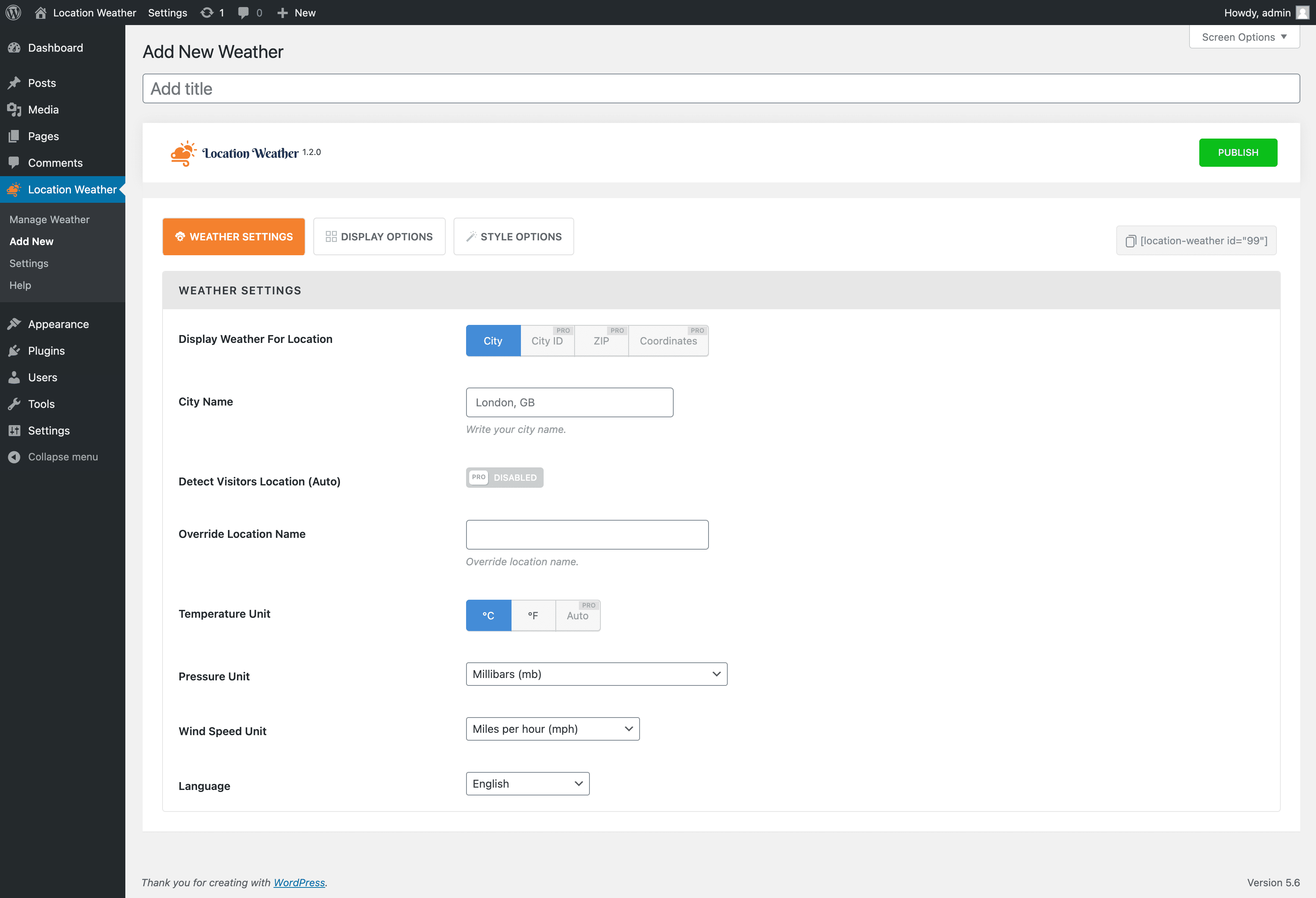Click the Comments sidebar icon
This screenshot has width=1316, height=898.
(14, 163)
